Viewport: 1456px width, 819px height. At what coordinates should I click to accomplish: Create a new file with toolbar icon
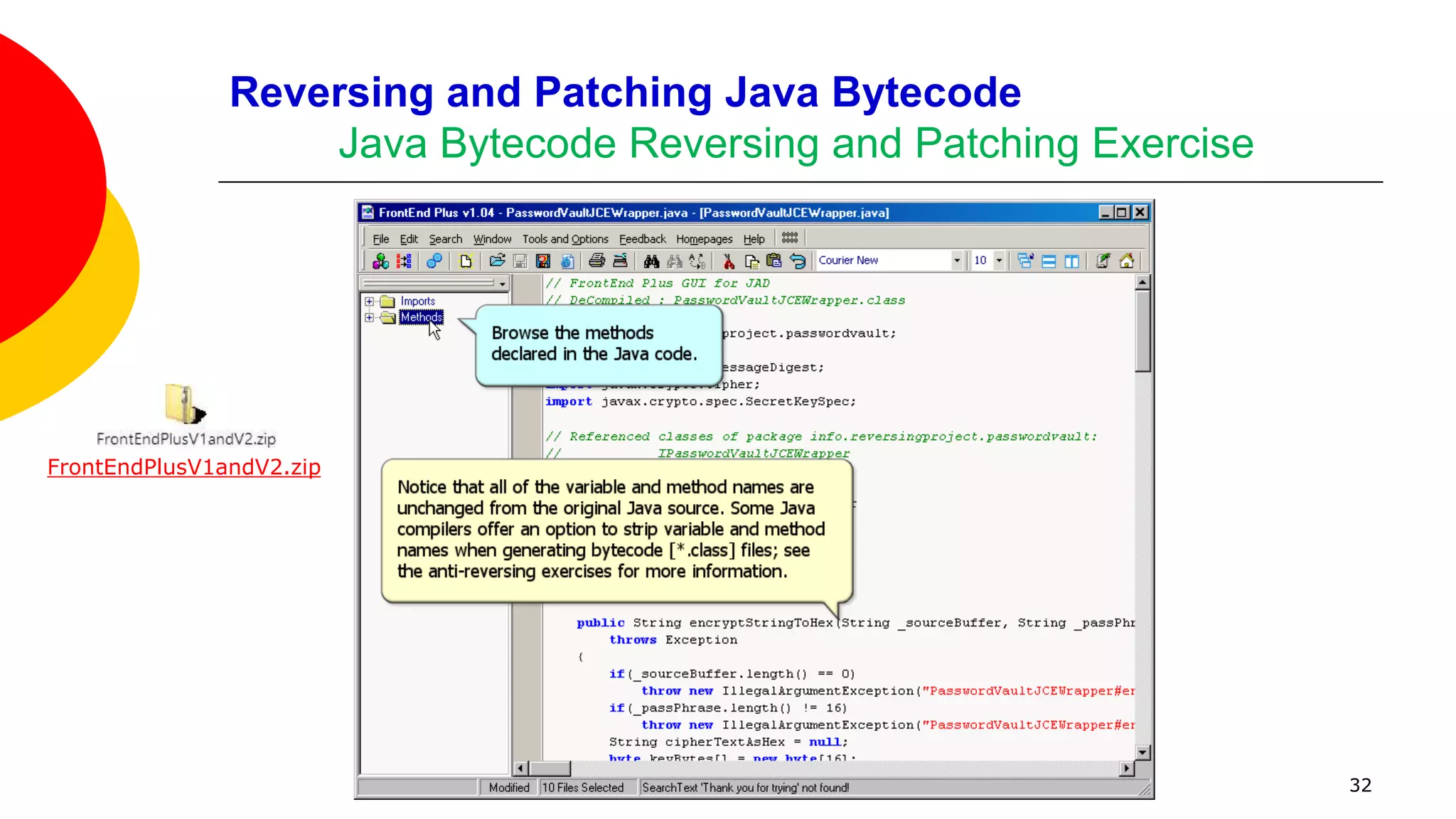466,261
